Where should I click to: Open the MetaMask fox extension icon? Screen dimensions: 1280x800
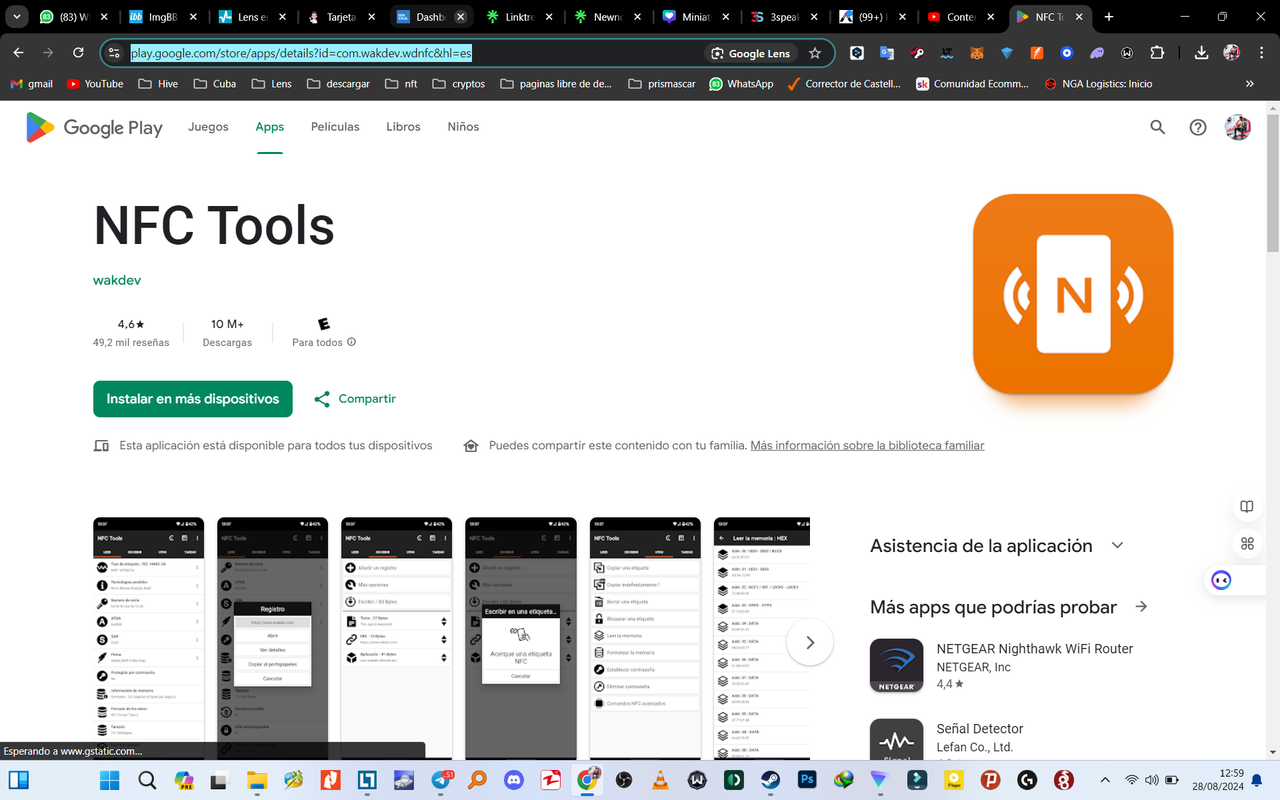[x=977, y=53]
